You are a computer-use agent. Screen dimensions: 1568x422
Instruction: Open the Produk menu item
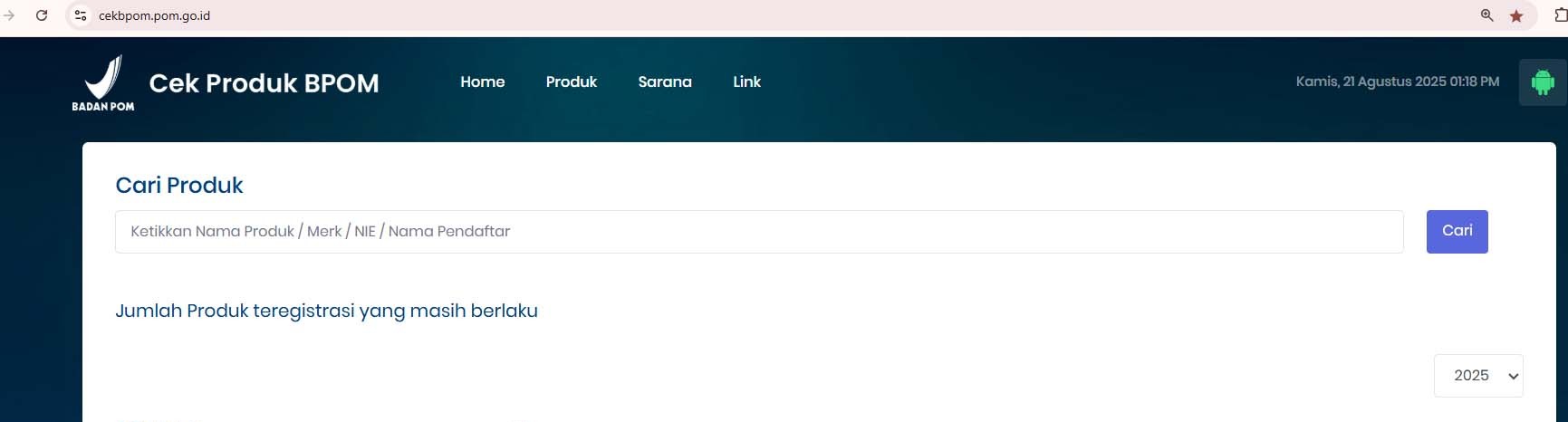[572, 82]
